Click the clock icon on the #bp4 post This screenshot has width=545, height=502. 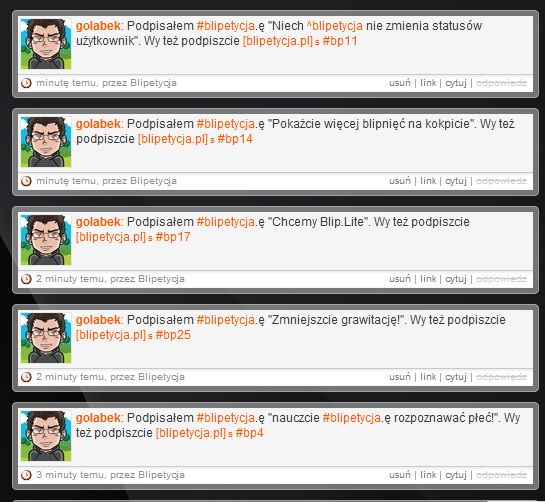26,475
